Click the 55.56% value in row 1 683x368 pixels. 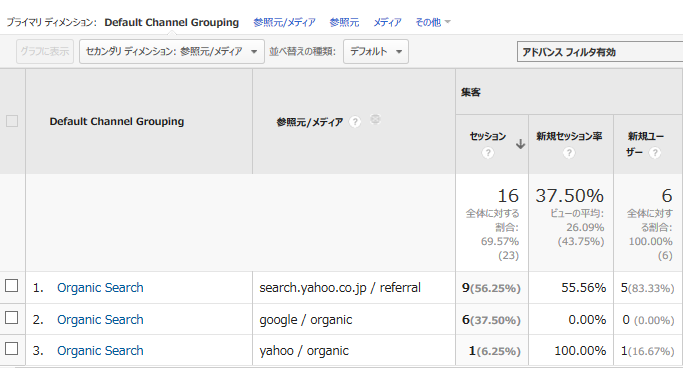(583, 287)
